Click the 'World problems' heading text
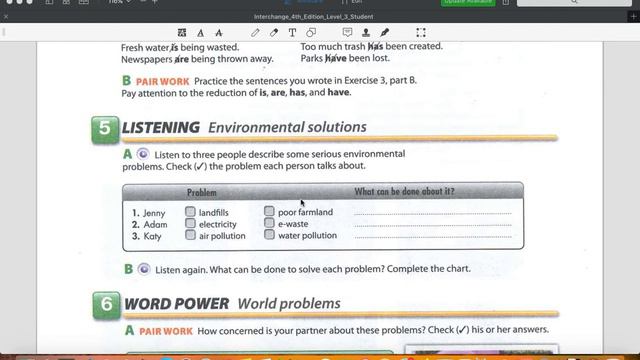The width and height of the screenshot is (640, 360). [x=289, y=304]
